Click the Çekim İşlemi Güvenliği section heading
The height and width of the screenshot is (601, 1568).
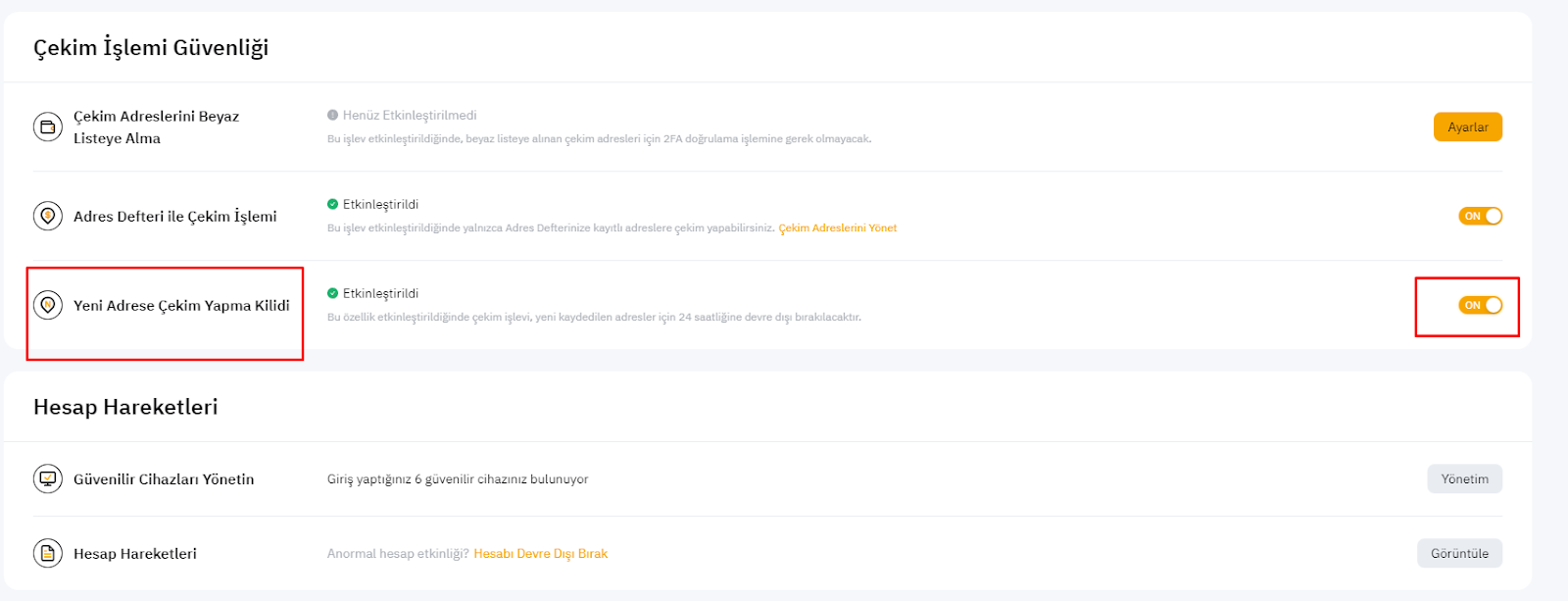151,47
